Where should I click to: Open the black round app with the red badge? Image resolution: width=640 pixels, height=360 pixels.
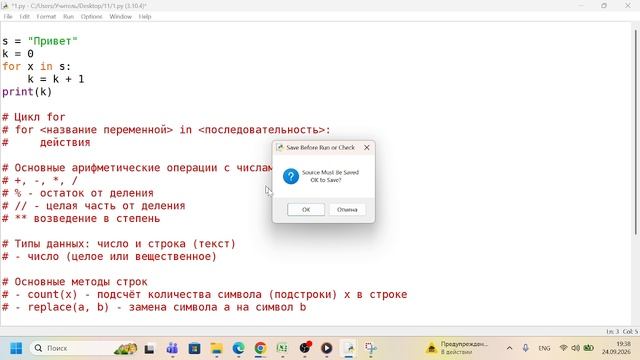point(305,348)
